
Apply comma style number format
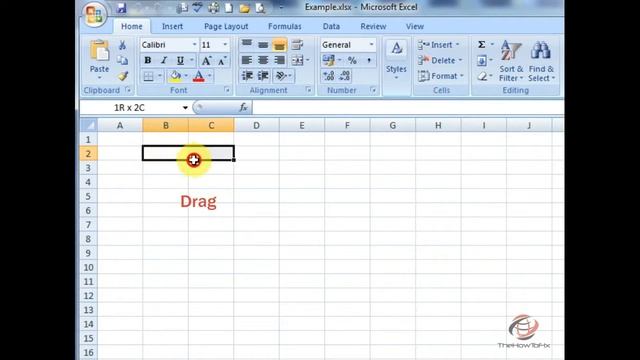pyautogui.click(x=369, y=61)
